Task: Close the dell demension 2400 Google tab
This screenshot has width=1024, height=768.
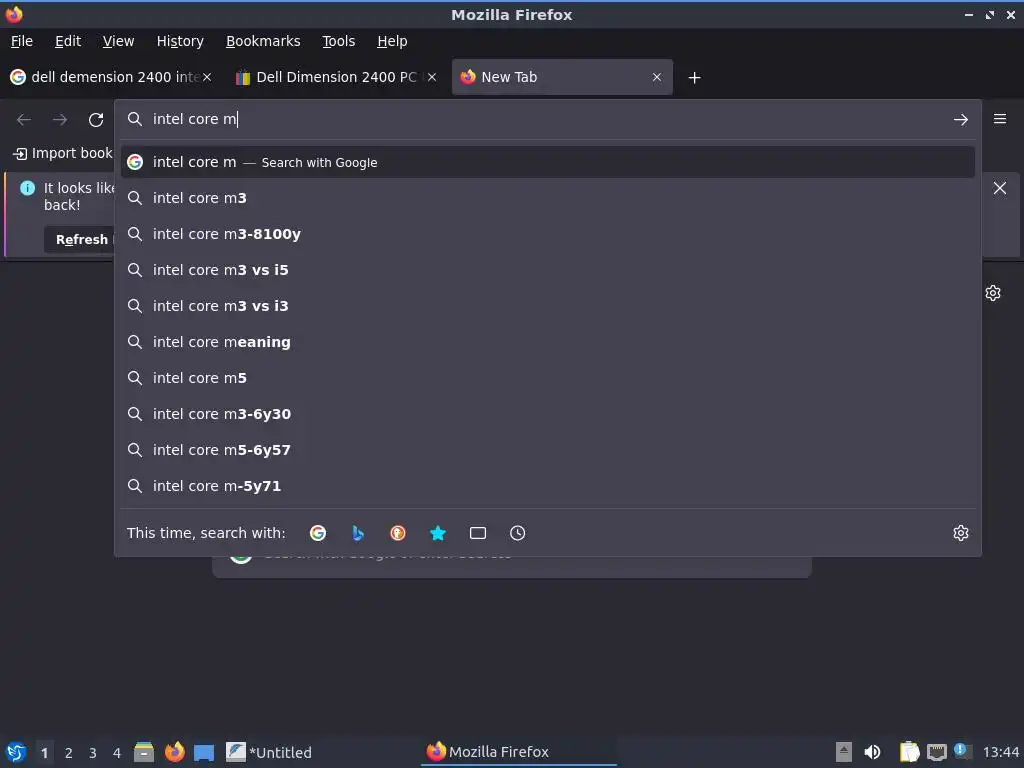Action: (207, 77)
